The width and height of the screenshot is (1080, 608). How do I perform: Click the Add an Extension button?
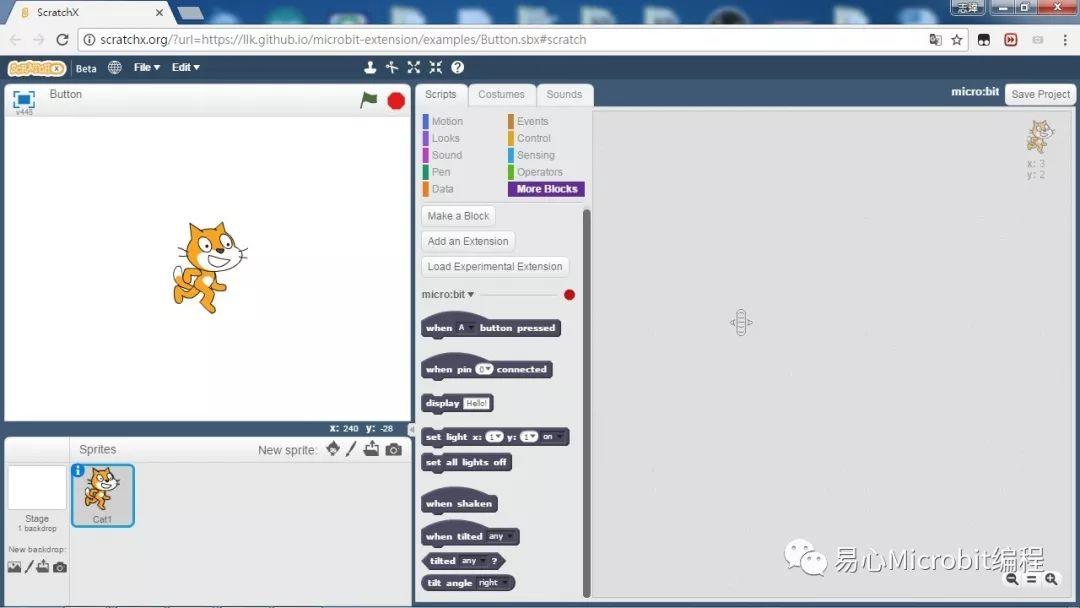pos(468,242)
